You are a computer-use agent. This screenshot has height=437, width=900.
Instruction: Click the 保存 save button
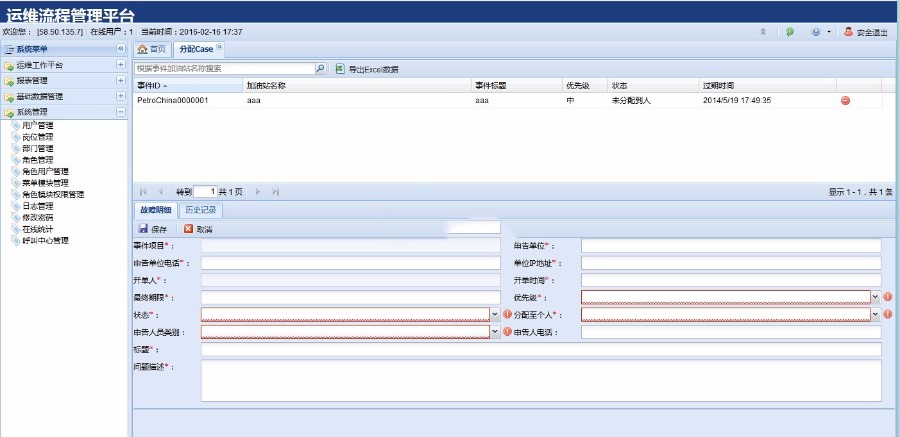[x=153, y=229]
